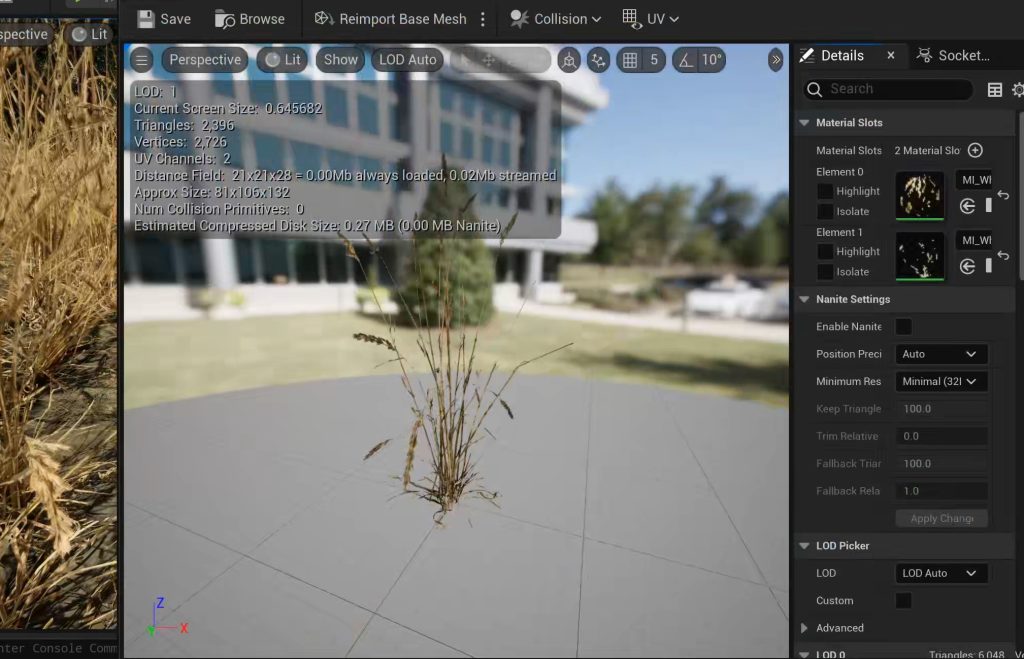Reimport Base Mesh from source
1024x659 pixels.
[391, 19]
